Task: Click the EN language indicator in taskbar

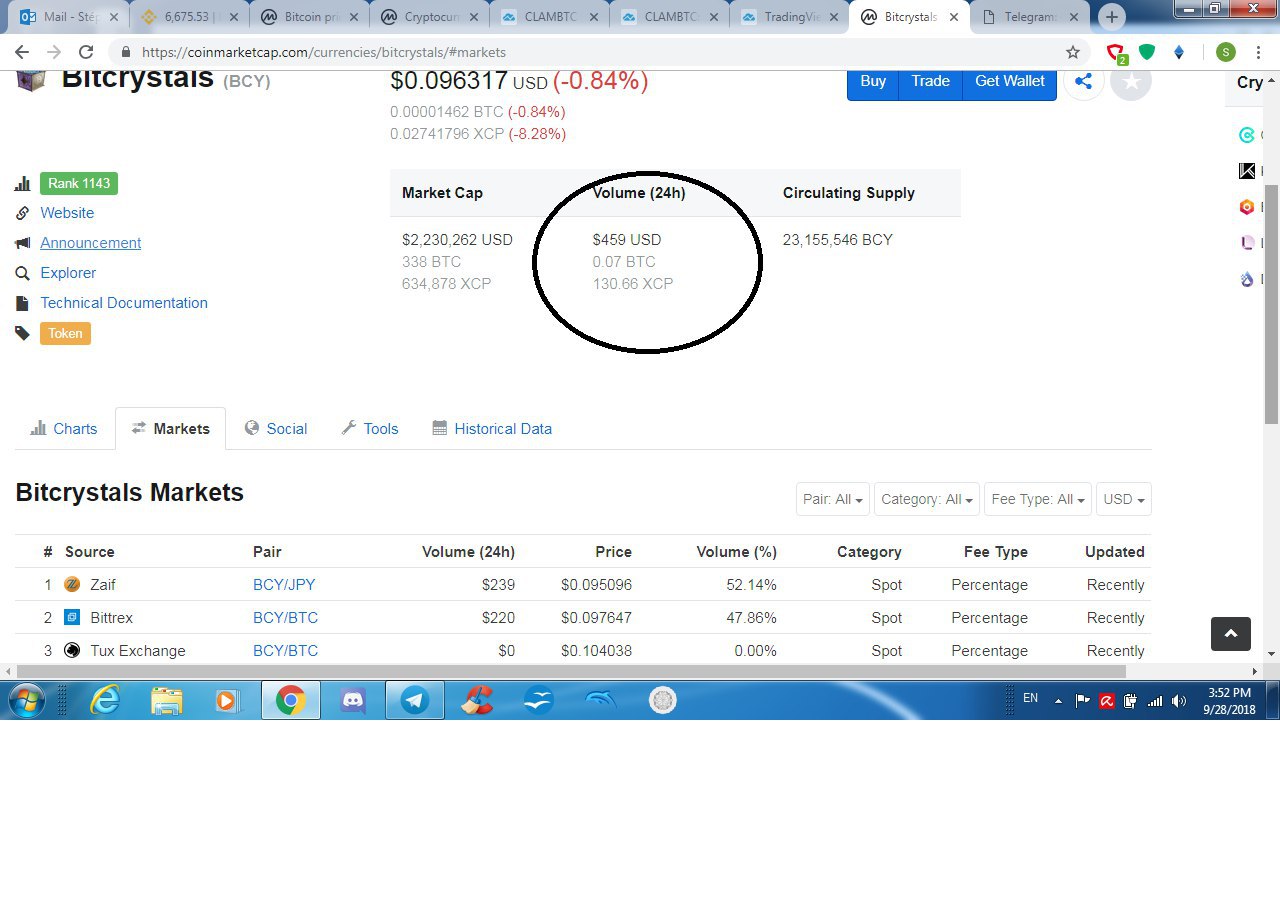Action: tap(1030, 698)
